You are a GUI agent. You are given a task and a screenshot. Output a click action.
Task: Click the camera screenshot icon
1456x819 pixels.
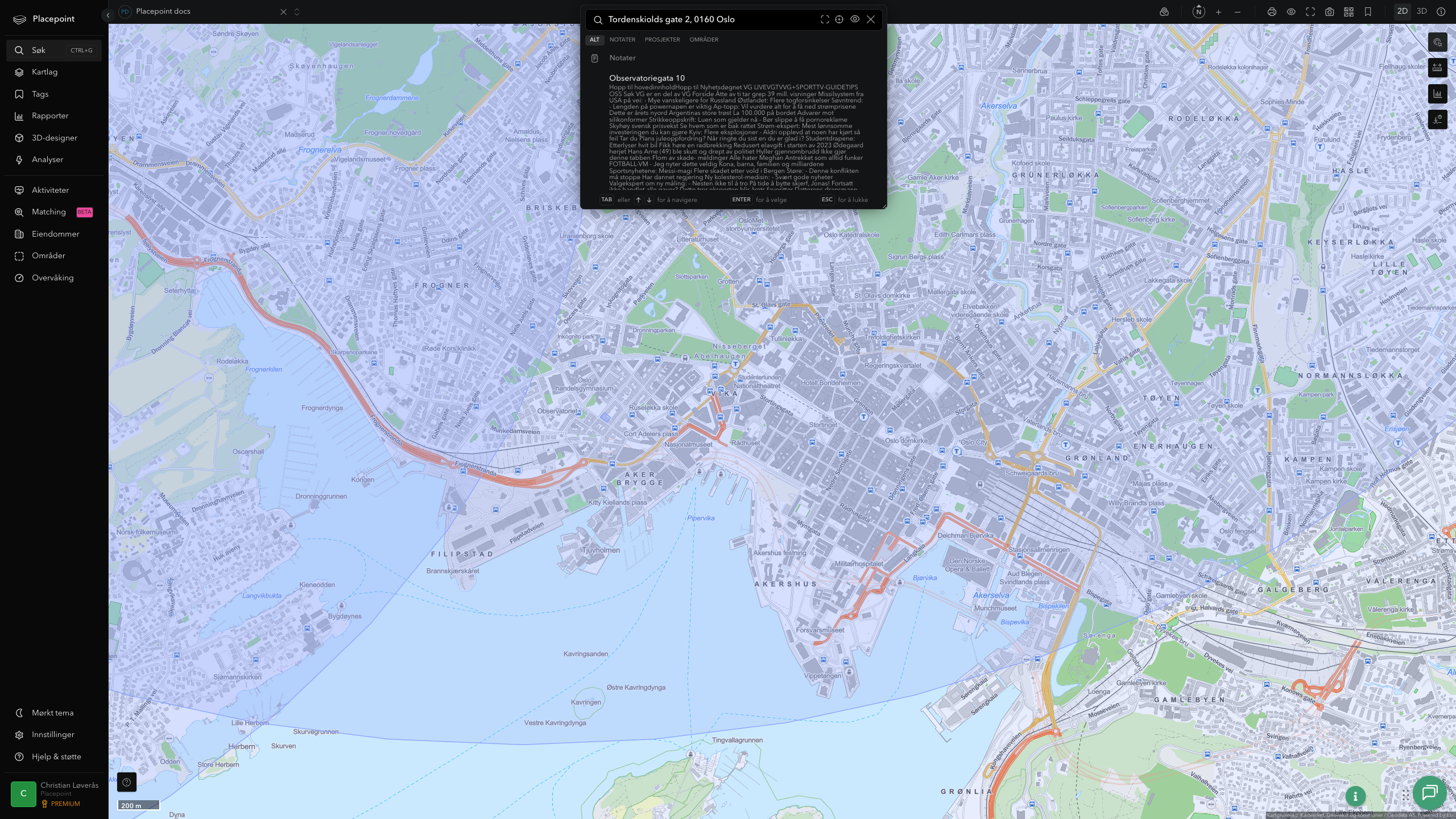pyautogui.click(x=1330, y=12)
